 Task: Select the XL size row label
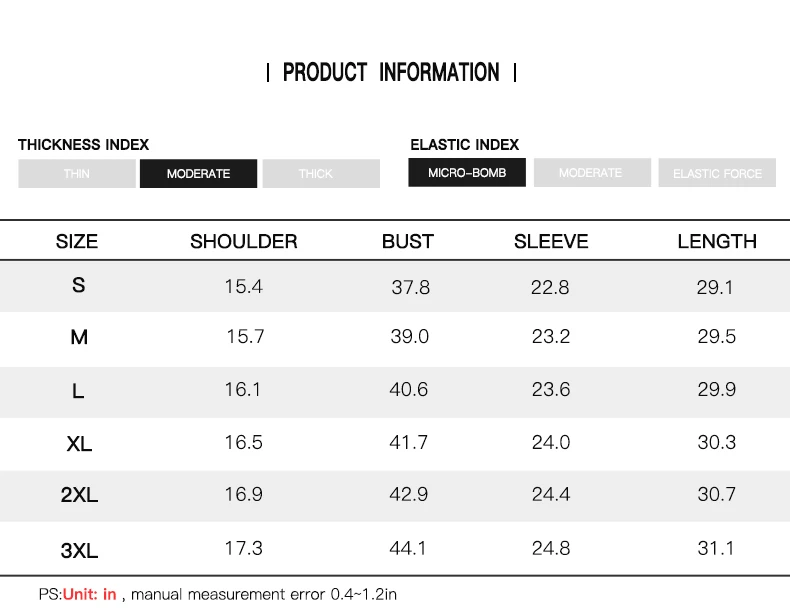click(79, 443)
